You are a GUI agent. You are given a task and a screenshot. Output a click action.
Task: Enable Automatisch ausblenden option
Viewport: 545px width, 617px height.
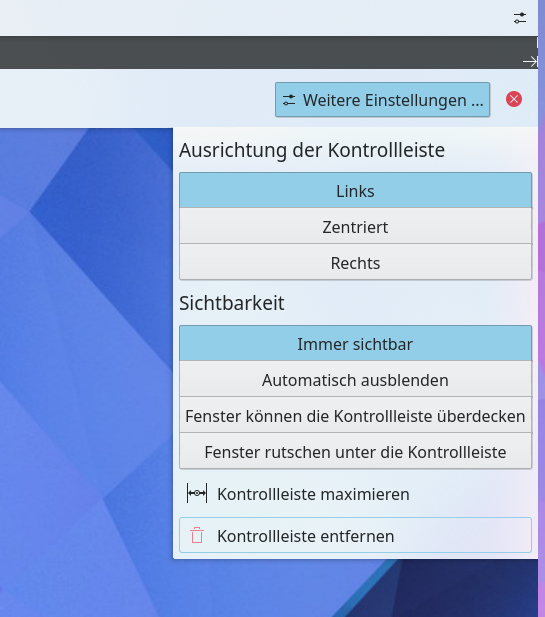click(355, 380)
